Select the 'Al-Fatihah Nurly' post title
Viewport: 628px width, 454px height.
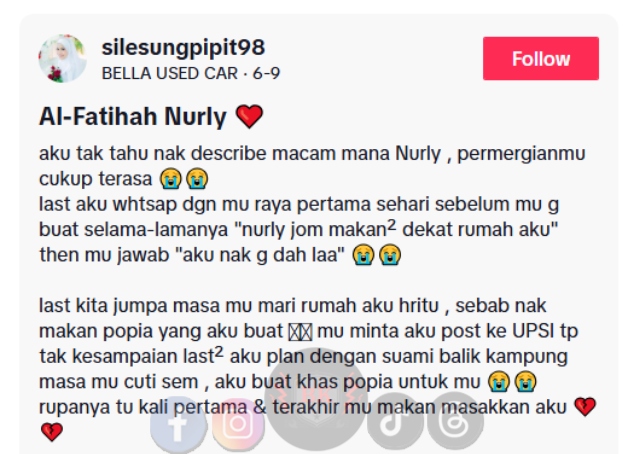click(133, 117)
